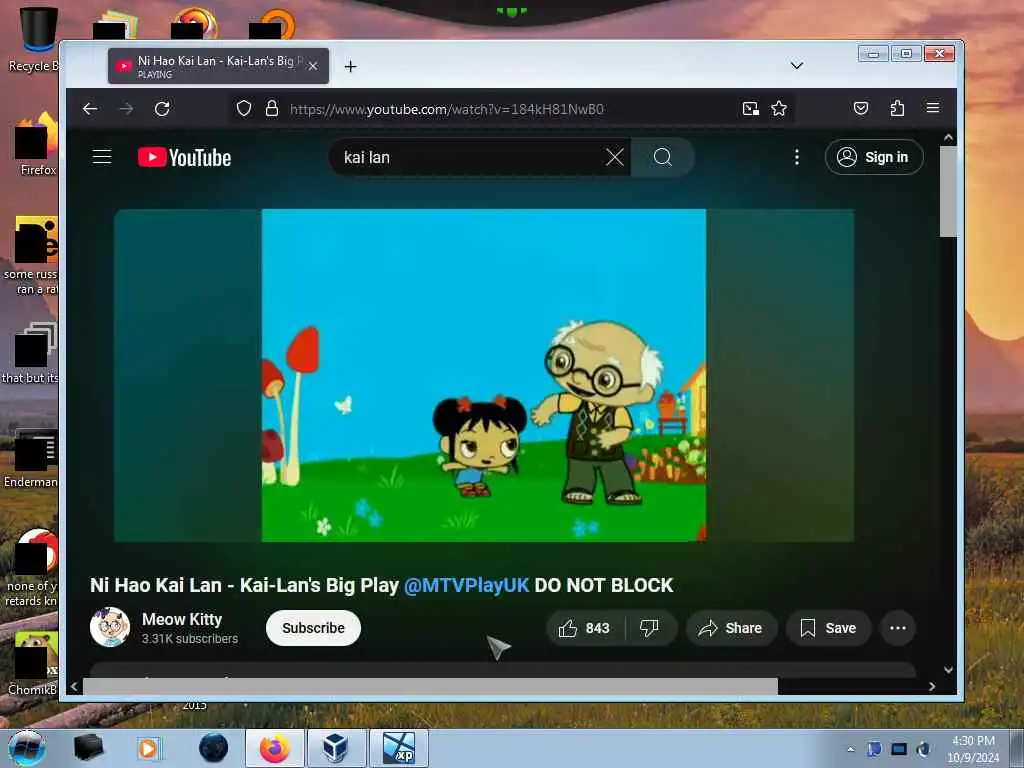Open the @MTVPlayUK link in title
The image size is (1024, 768).
point(466,585)
